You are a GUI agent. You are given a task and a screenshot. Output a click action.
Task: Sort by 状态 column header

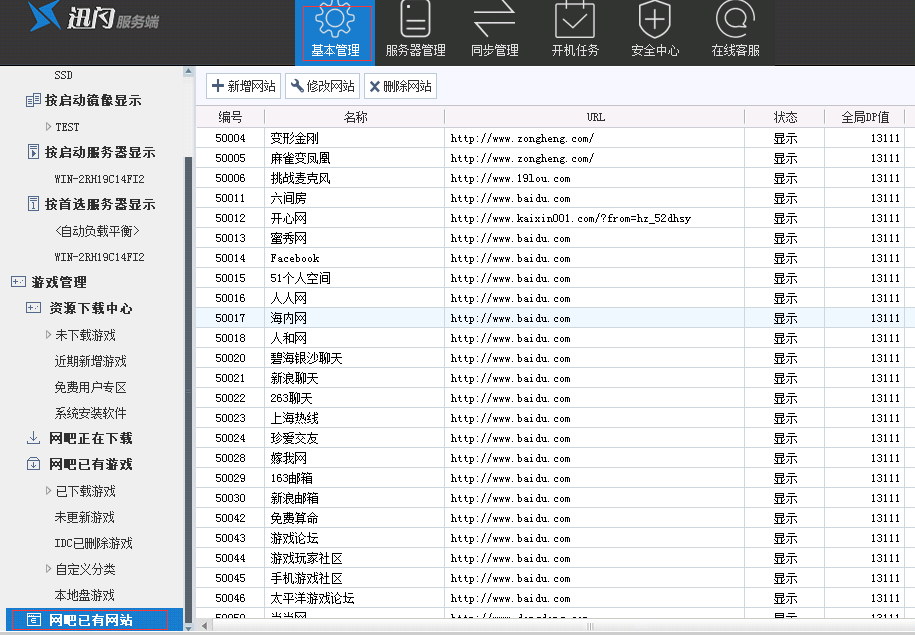click(x=785, y=117)
